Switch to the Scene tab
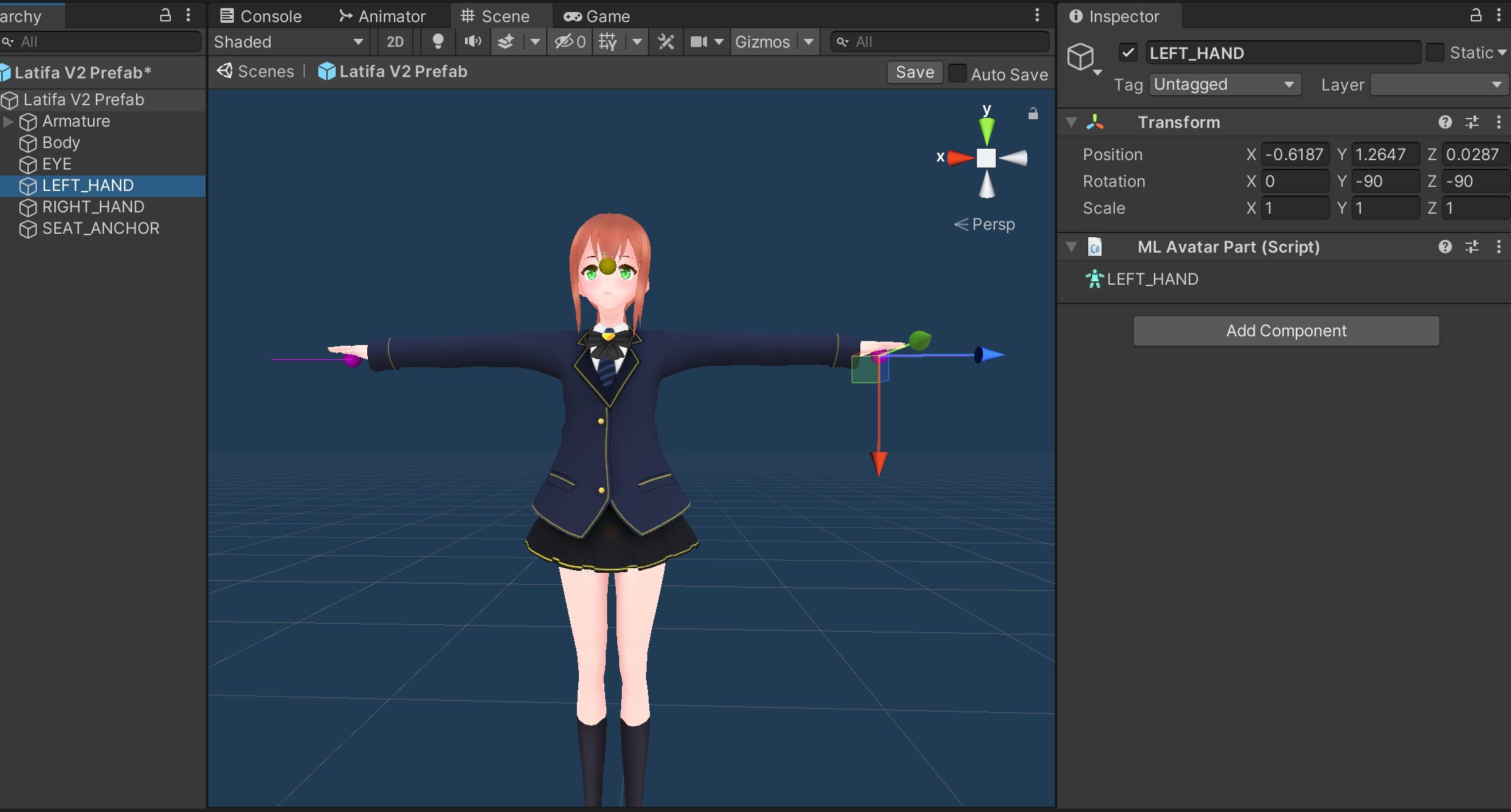 click(496, 16)
